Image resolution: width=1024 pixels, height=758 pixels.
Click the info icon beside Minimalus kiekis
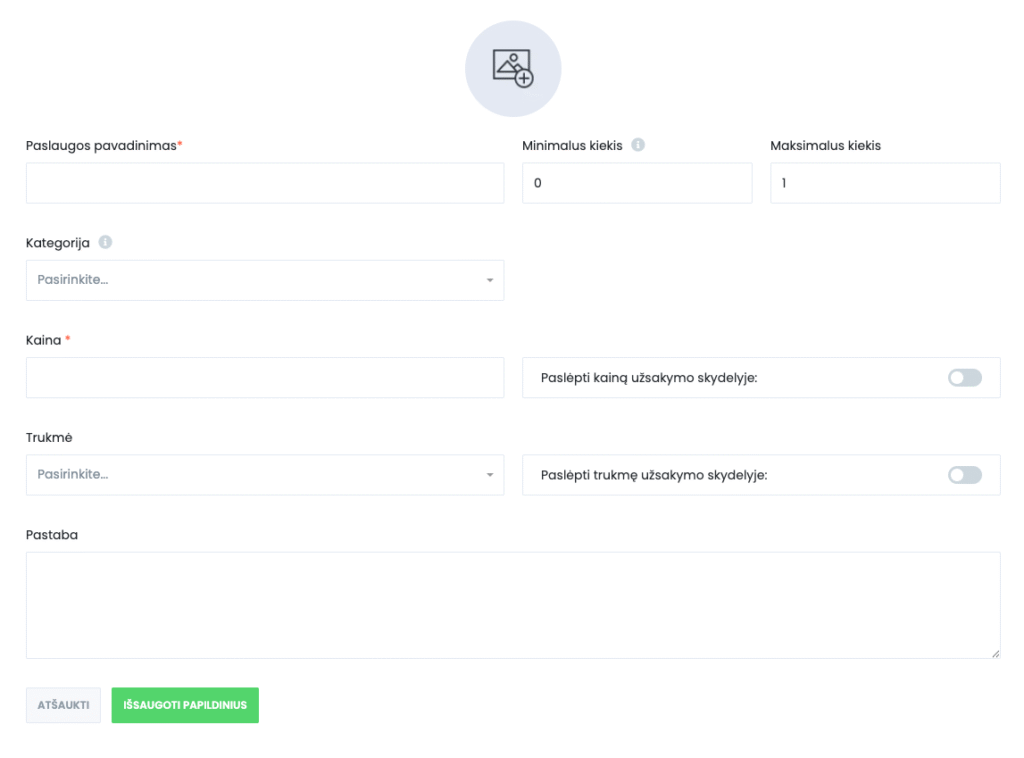tap(638, 145)
